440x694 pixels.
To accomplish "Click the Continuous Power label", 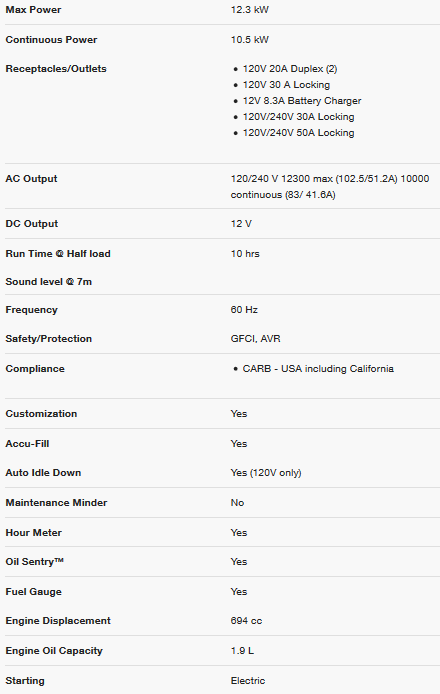I will pyautogui.click(x=51, y=40).
